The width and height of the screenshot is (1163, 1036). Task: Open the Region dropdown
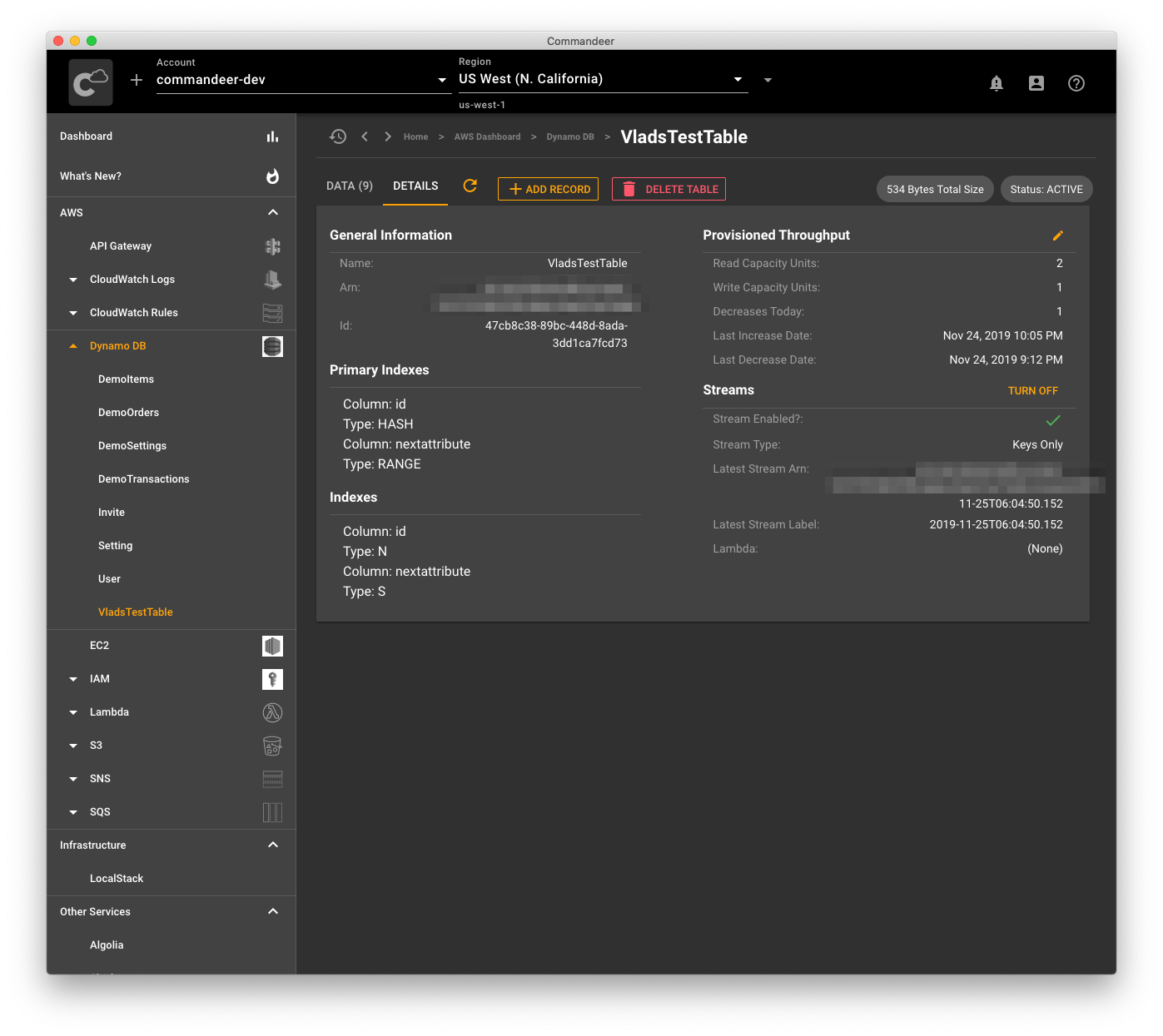pyautogui.click(x=603, y=79)
